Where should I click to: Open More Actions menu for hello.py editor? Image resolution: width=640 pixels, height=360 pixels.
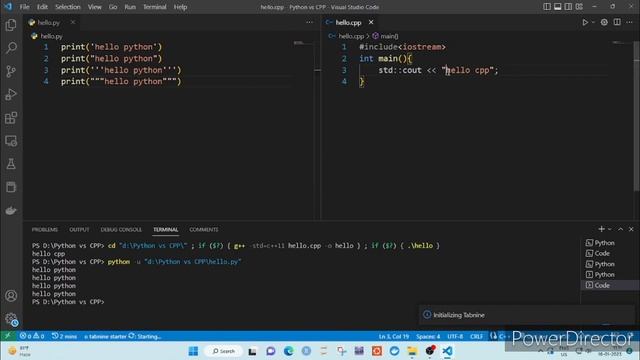point(309,22)
